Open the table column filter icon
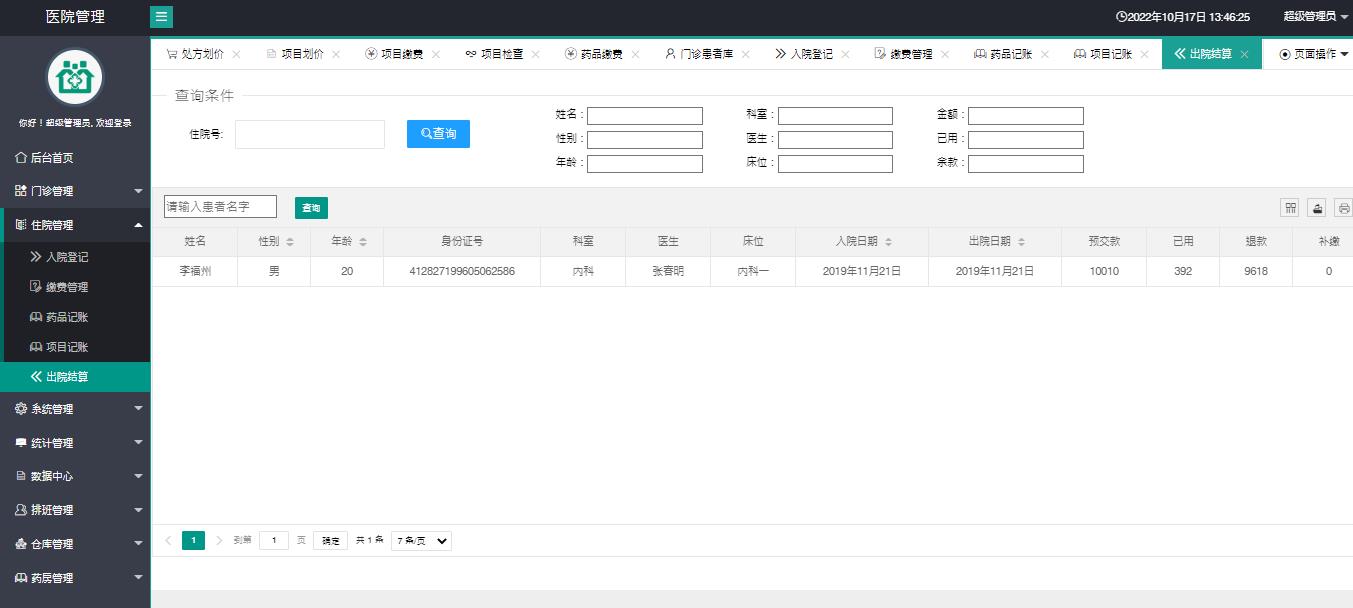The image size is (1353, 608). pos(1291,208)
